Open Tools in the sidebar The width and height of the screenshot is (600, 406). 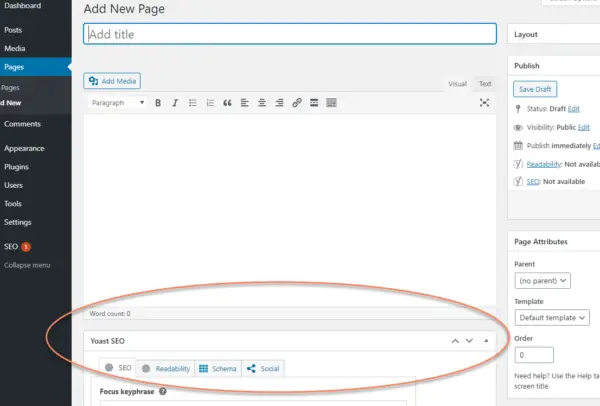click(13, 204)
